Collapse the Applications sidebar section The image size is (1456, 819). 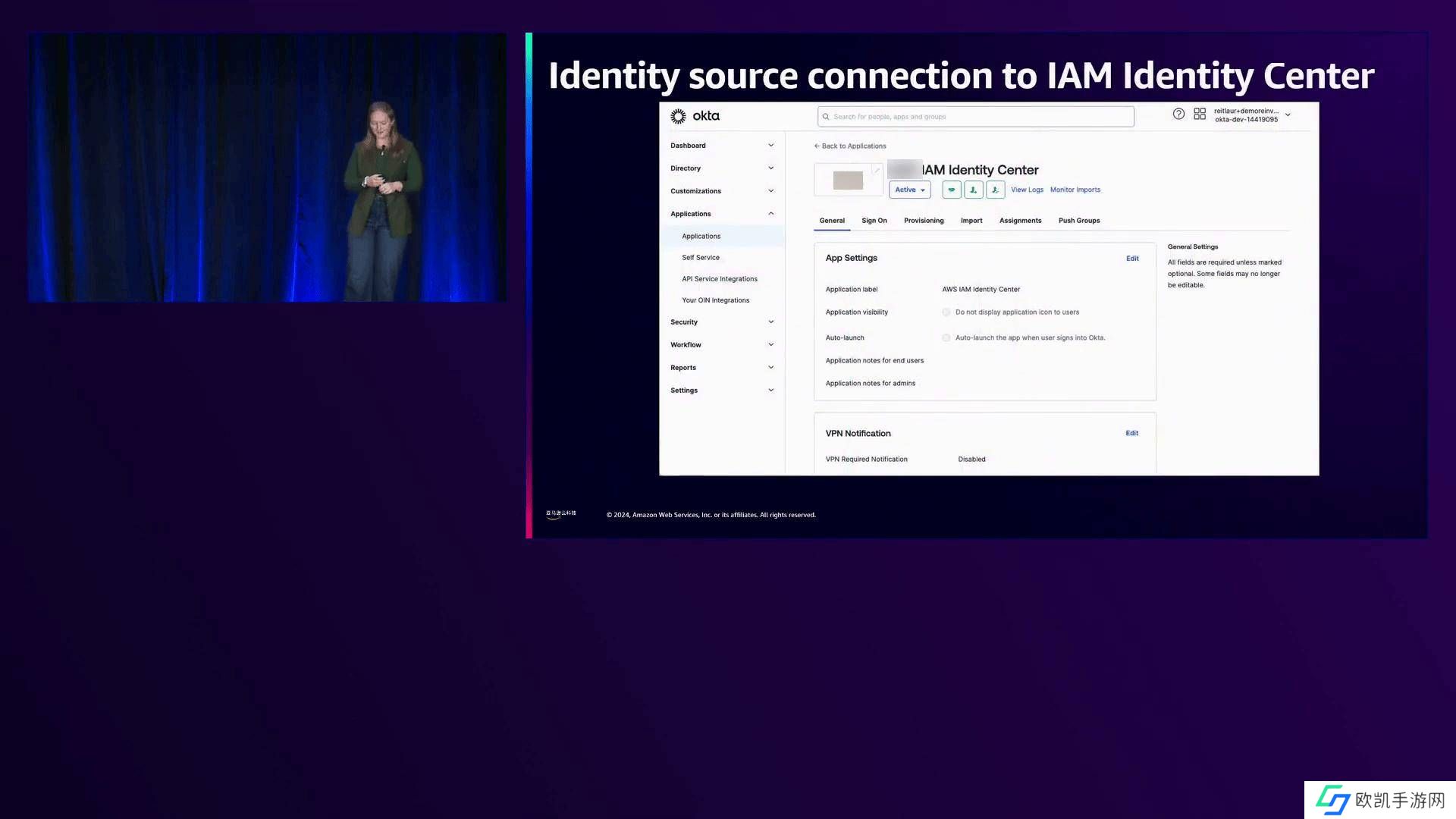722,214
